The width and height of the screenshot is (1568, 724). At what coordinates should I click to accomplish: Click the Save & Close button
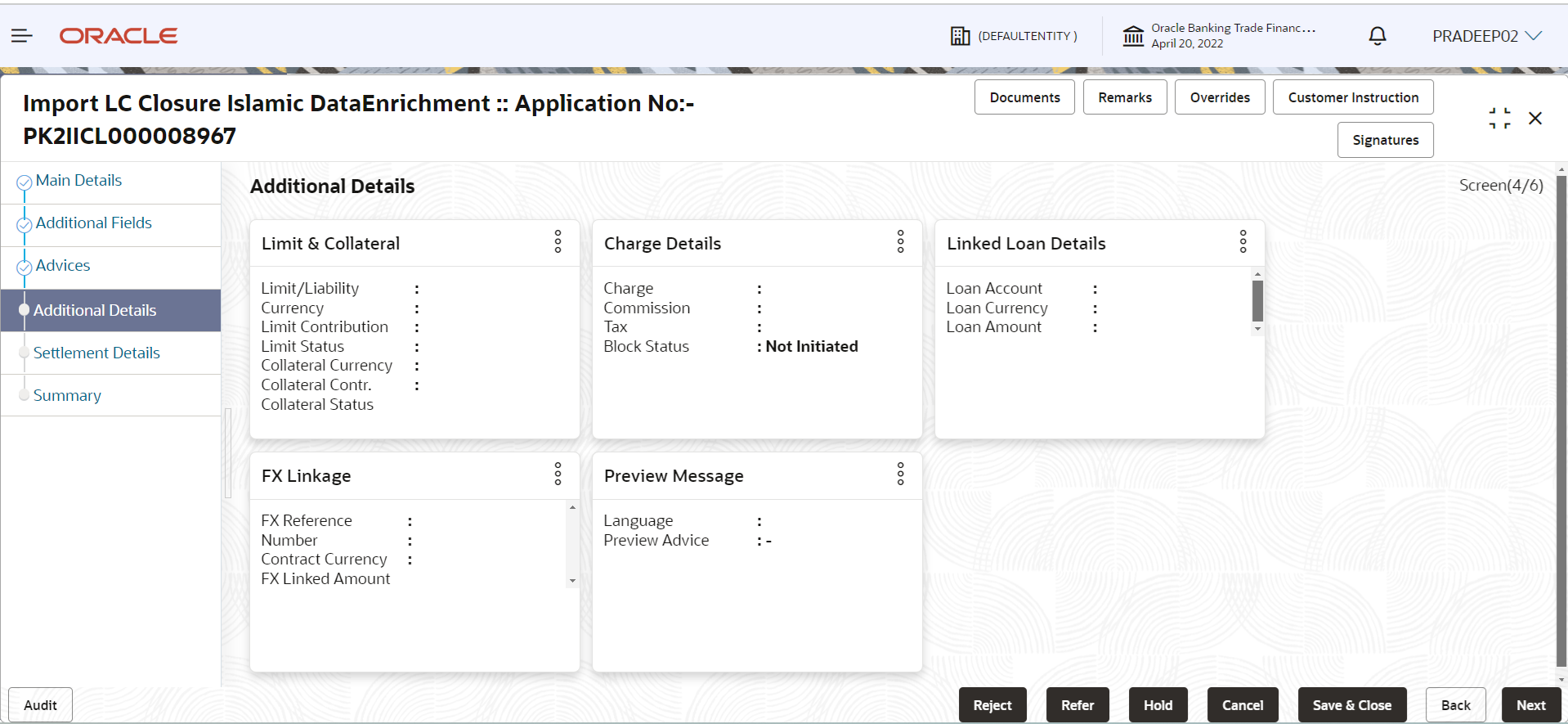tap(1352, 705)
